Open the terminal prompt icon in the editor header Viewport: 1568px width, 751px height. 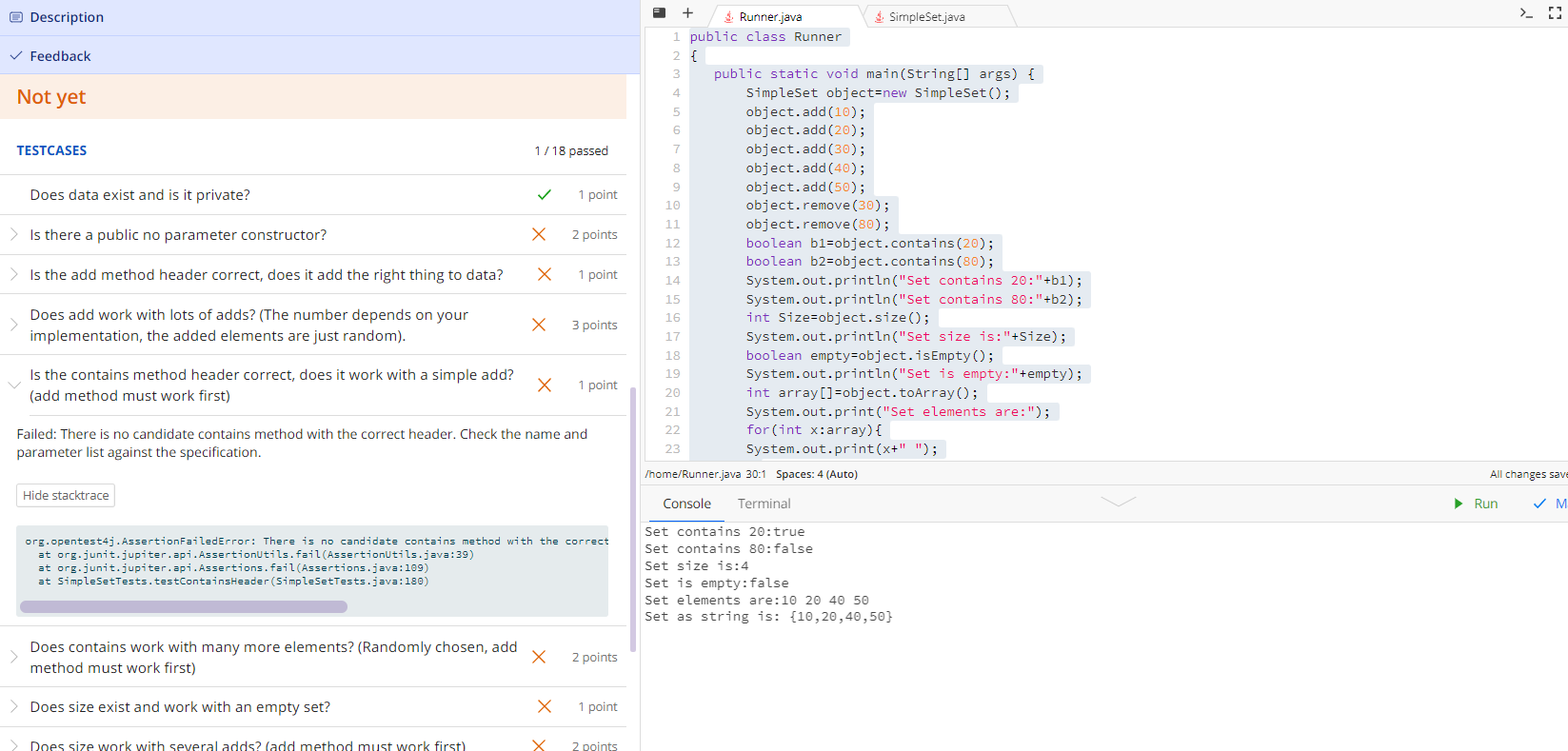point(1526,13)
